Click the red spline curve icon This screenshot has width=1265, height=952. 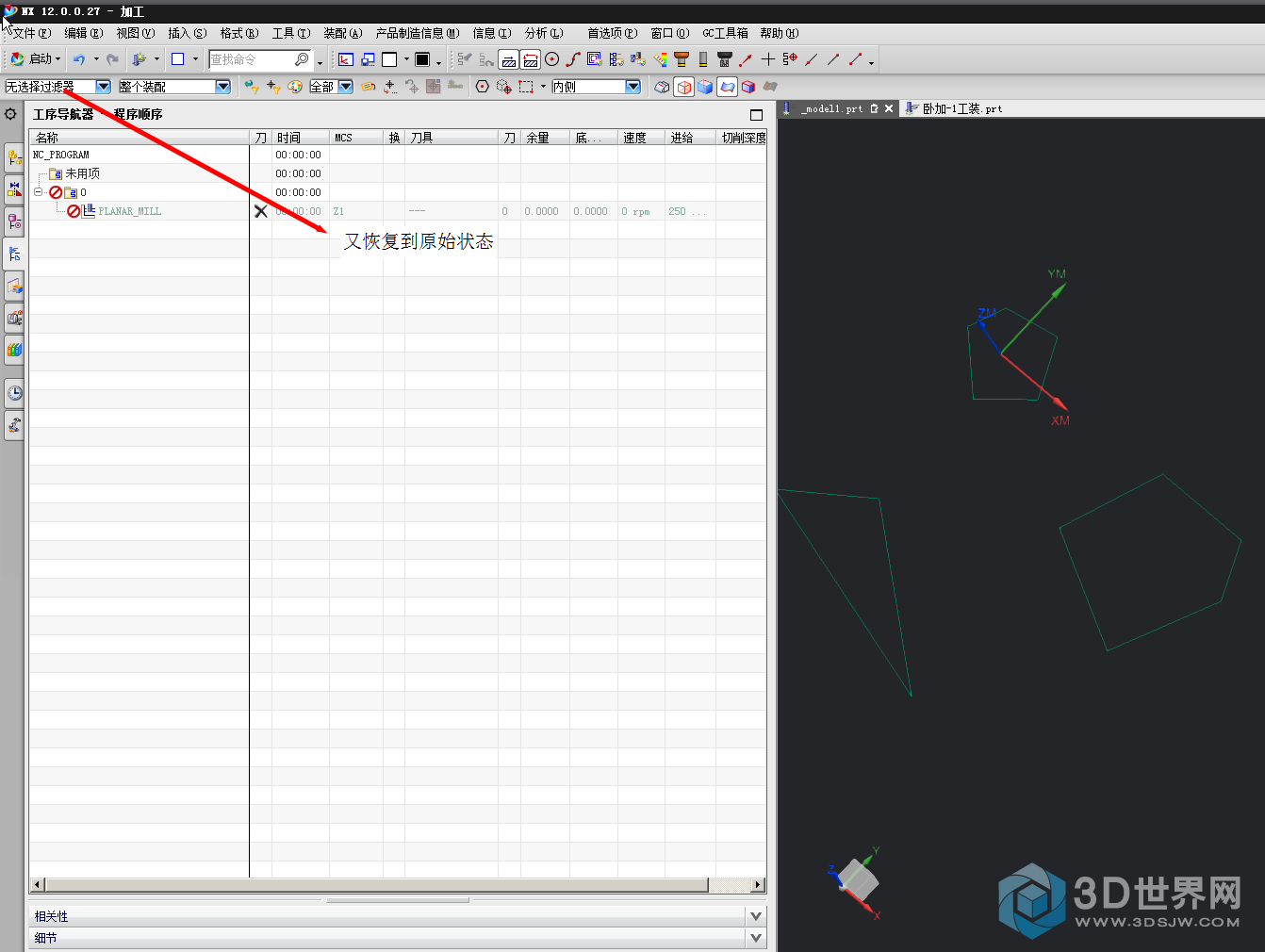point(573,59)
